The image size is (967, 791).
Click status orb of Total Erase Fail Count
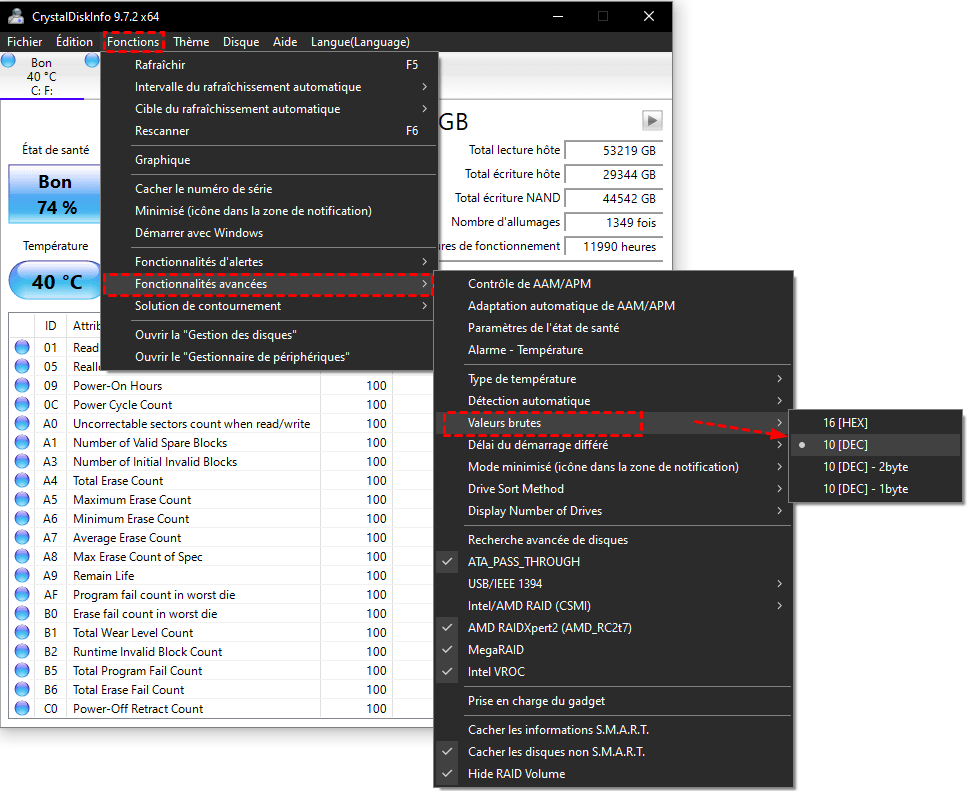pyautogui.click(x=22, y=689)
